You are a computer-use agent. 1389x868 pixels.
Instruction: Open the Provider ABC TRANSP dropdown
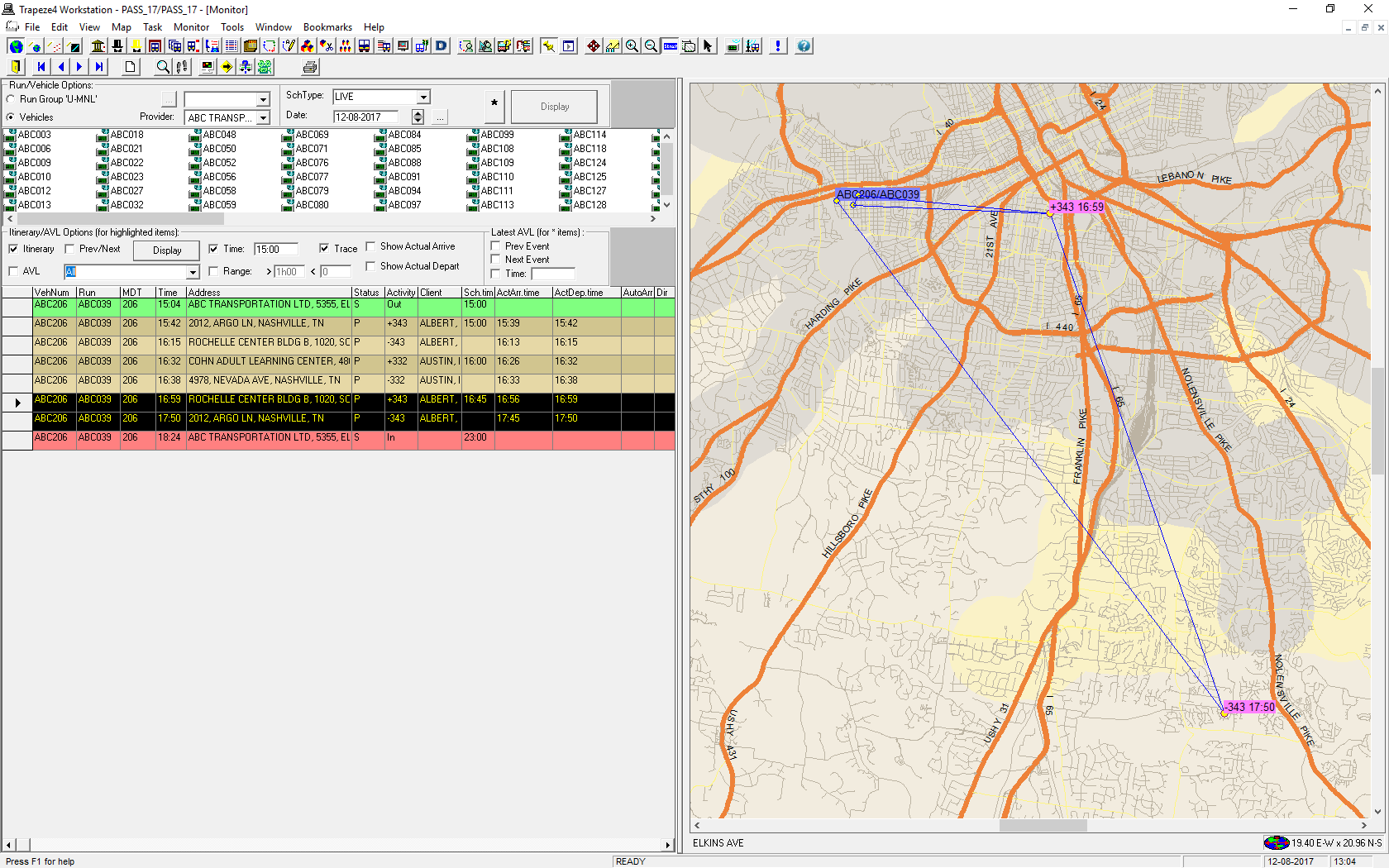tap(263, 118)
